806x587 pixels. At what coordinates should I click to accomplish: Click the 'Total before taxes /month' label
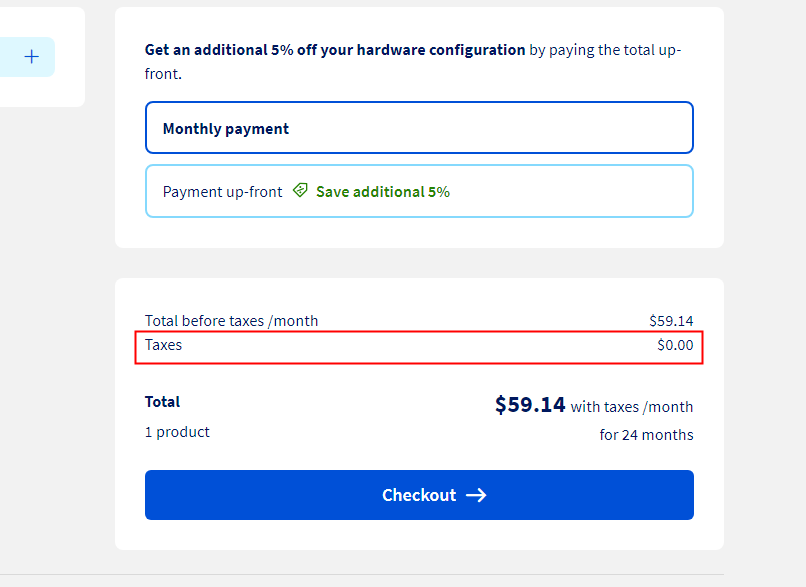point(231,321)
